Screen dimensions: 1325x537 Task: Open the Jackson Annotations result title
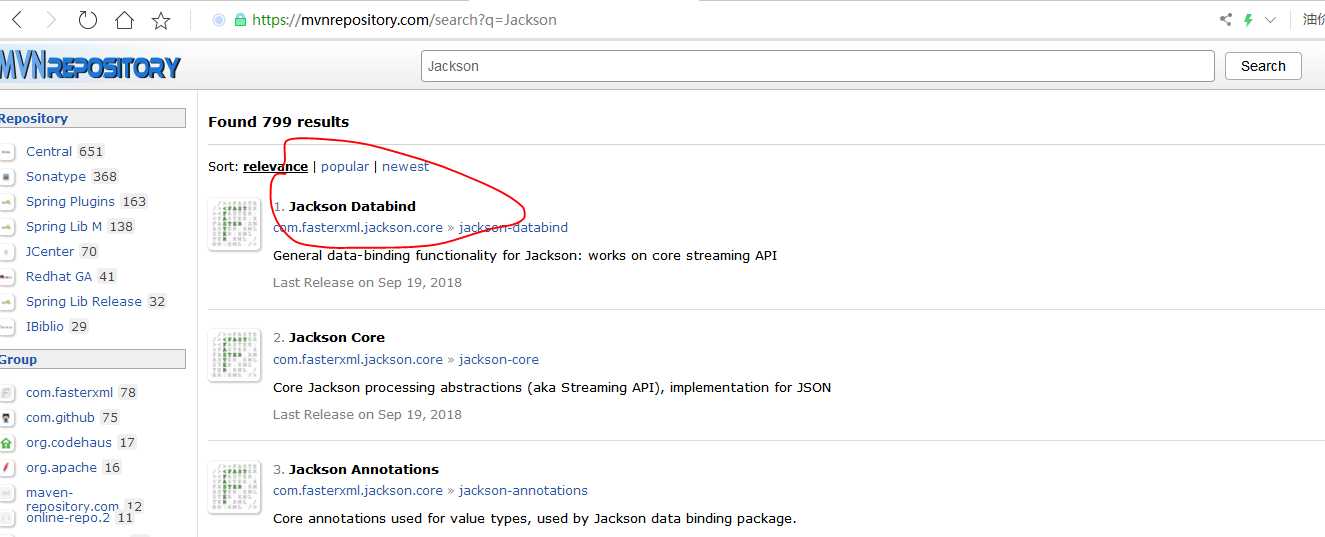coord(364,469)
